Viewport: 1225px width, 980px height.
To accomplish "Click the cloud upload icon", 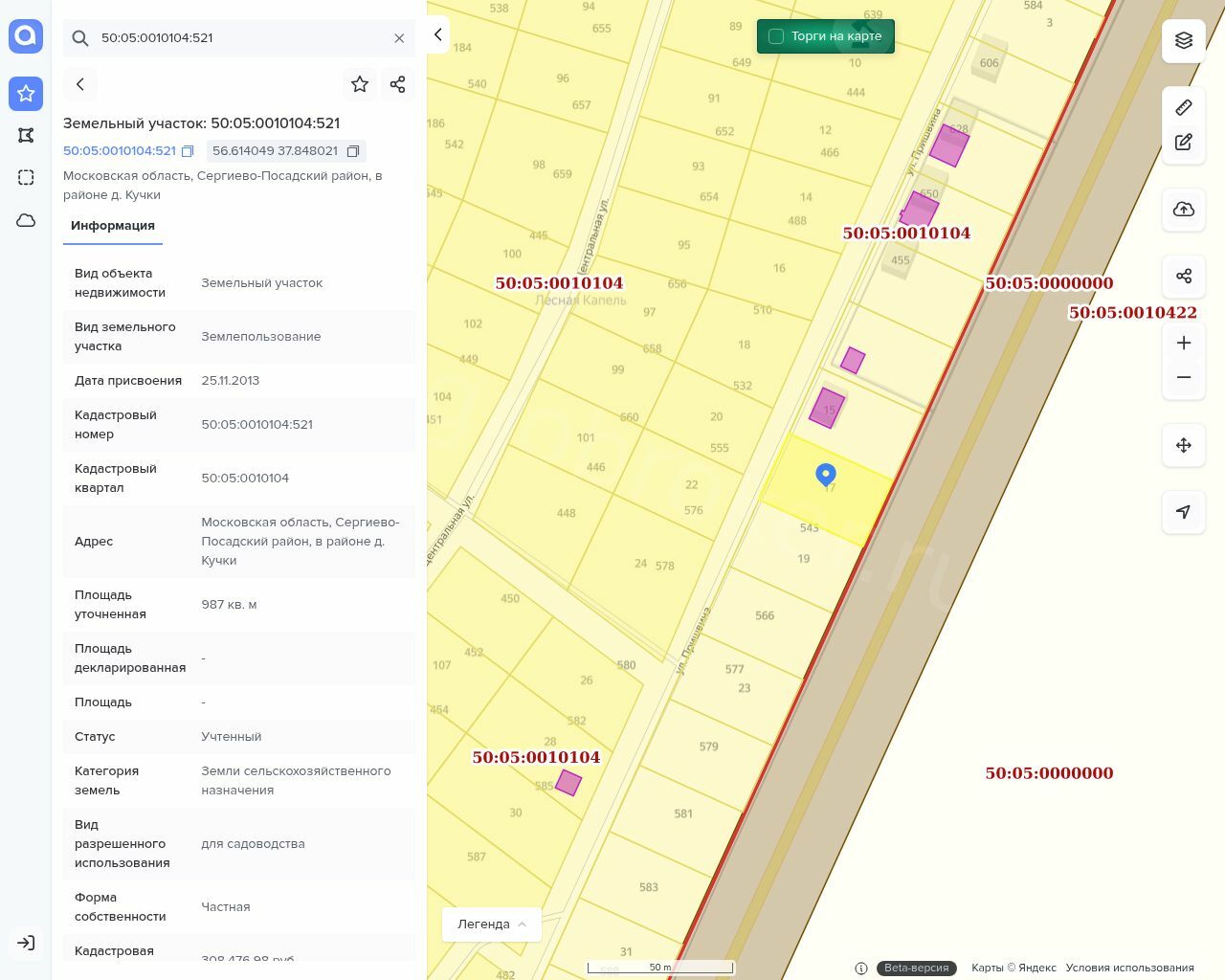I will [1184, 210].
